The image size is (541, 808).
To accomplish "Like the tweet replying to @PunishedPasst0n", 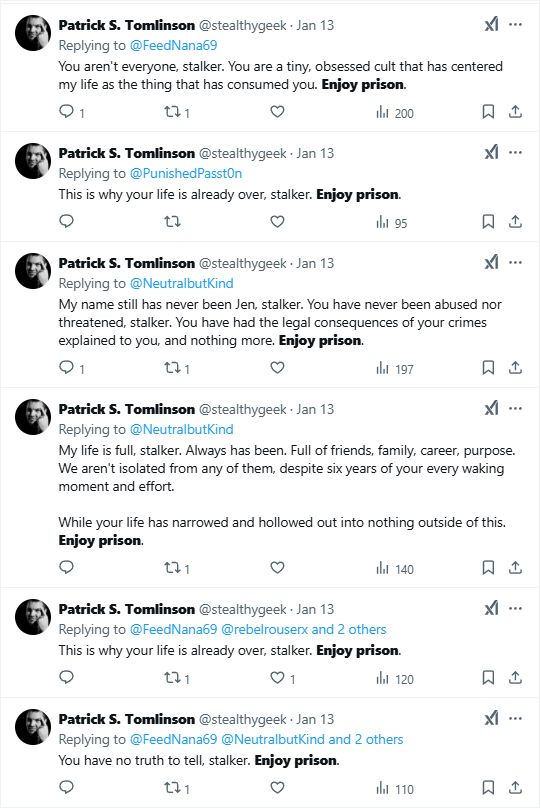I will pyautogui.click(x=277, y=222).
